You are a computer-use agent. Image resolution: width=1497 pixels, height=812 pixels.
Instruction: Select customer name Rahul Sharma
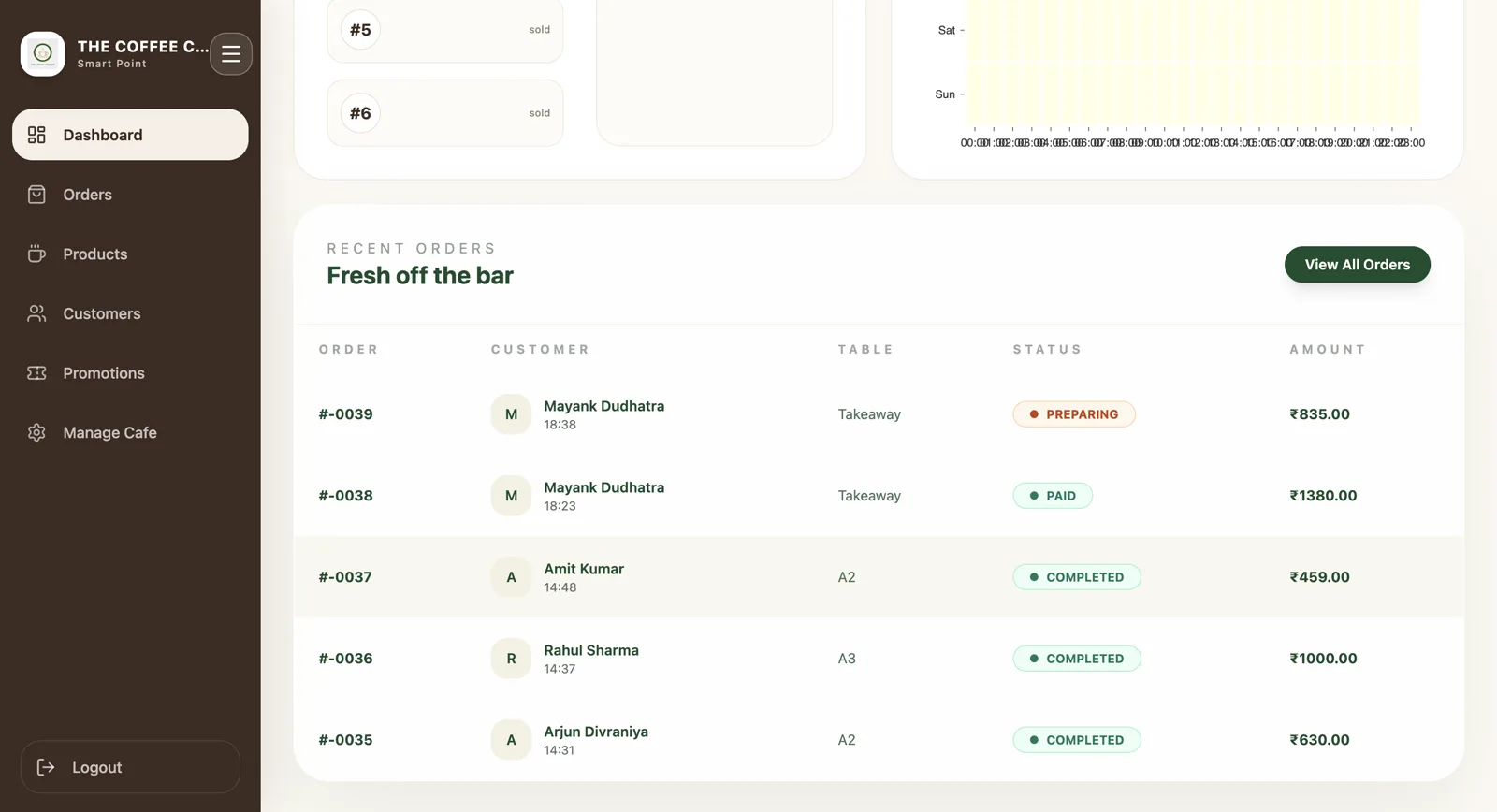591,650
